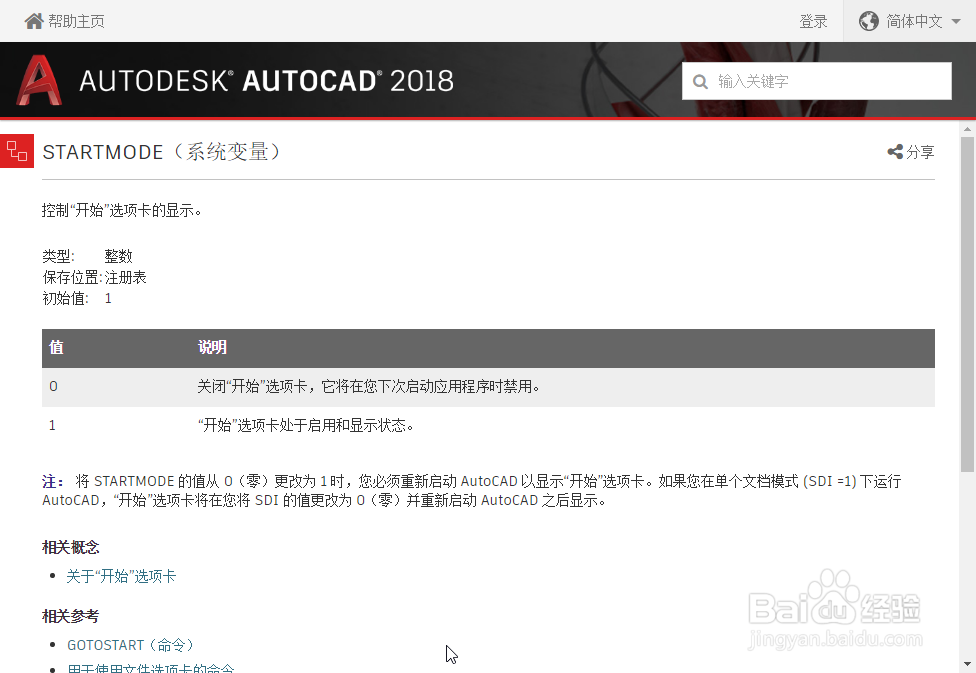The image size is (976, 673).
Task: Click the 整数 type value
Action: (118, 256)
